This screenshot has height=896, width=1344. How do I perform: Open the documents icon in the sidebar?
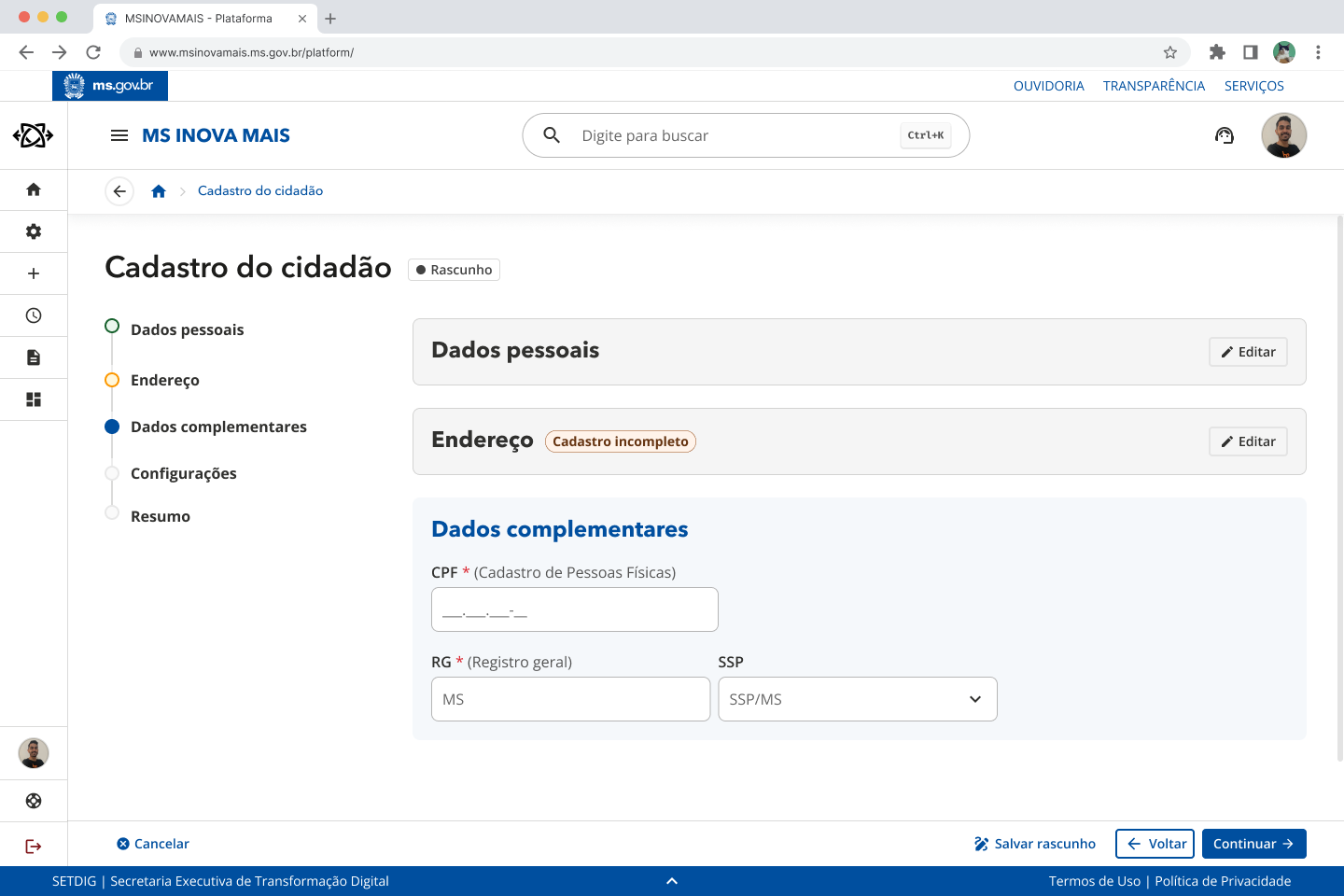(34, 357)
